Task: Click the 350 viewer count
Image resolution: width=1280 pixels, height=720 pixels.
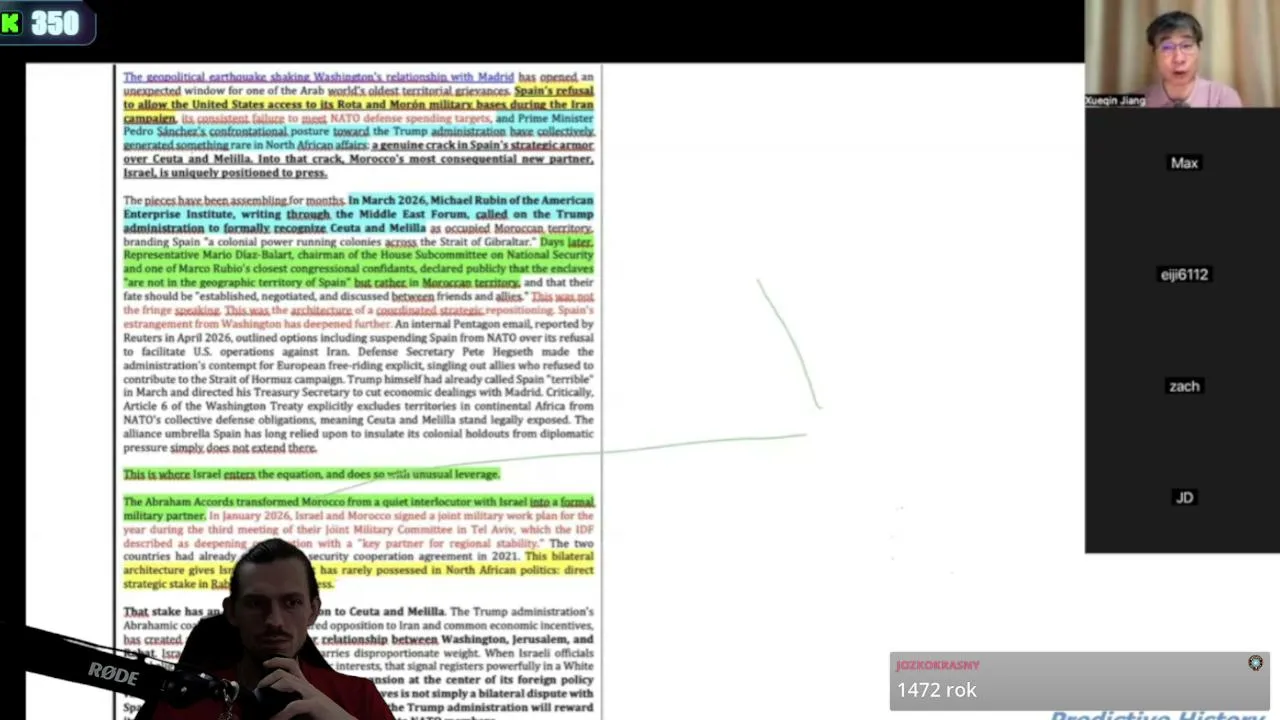Action: point(55,23)
